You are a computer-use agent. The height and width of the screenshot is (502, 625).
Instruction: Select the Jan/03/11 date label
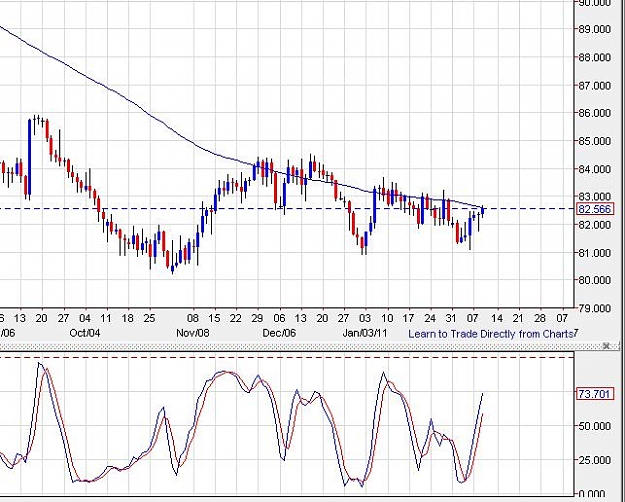click(x=365, y=333)
